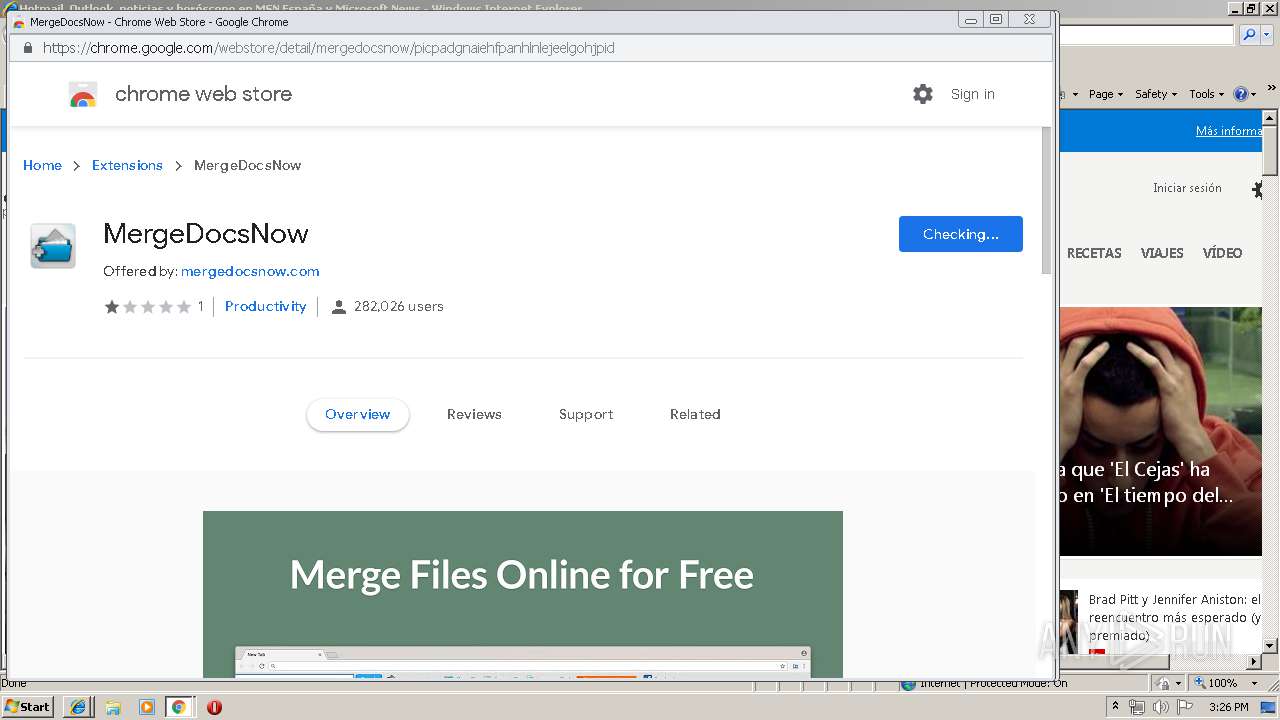Open the 'El Cejas' news image
Screen dimensions: 1280x720
pyautogui.click(x=1161, y=431)
